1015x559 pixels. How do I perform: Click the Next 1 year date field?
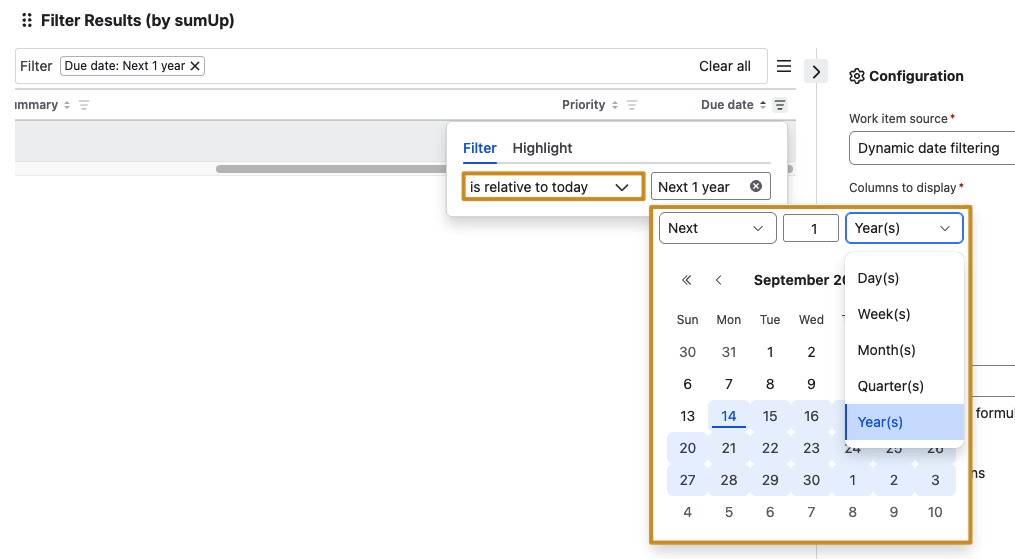(x=710, y=187)
